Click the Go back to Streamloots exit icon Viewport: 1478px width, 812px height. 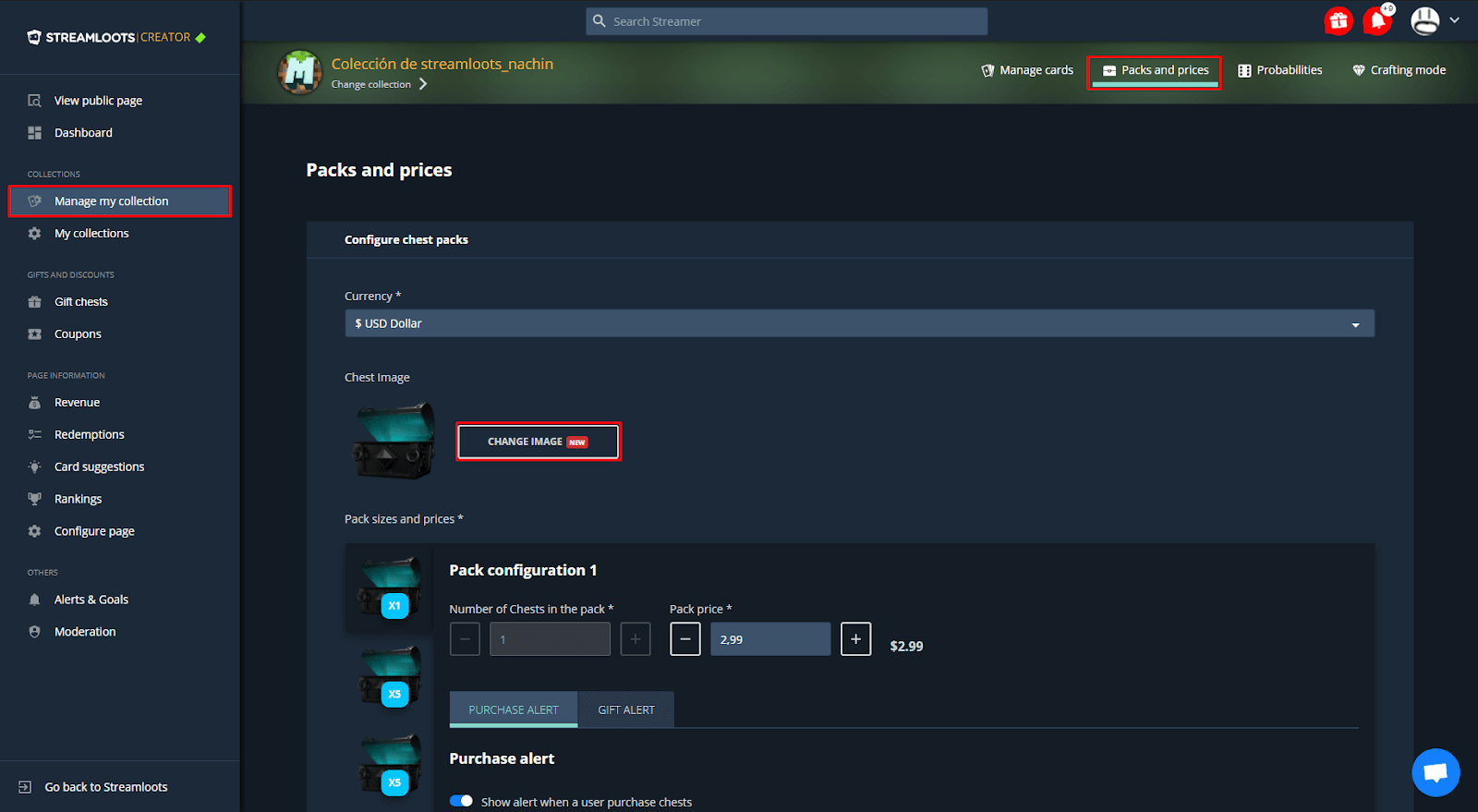tap(25, 787)
